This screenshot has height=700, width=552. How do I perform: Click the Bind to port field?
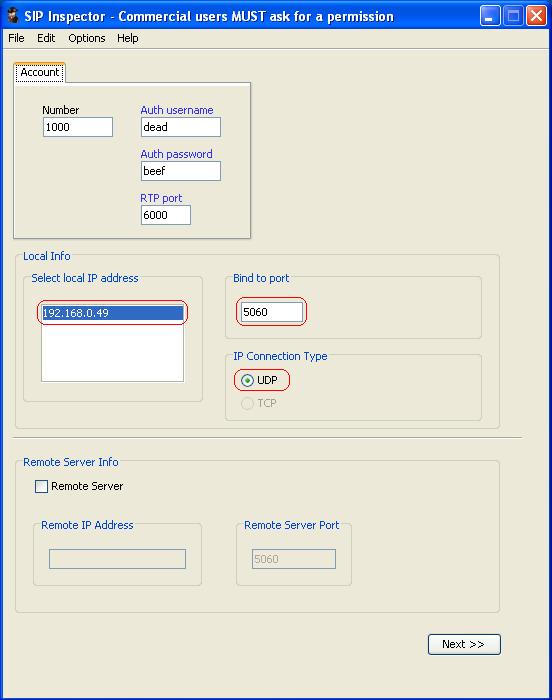click(272, 312)
